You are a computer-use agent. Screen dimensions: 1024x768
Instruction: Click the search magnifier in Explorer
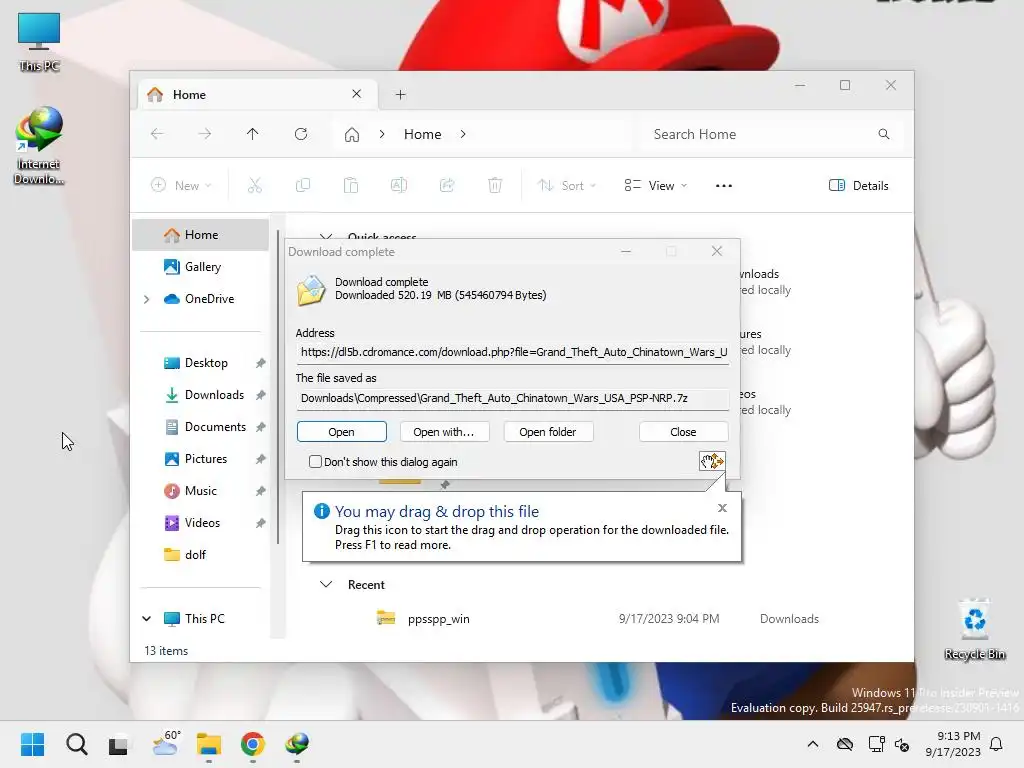pyautogui.click(x=884, y=134)
